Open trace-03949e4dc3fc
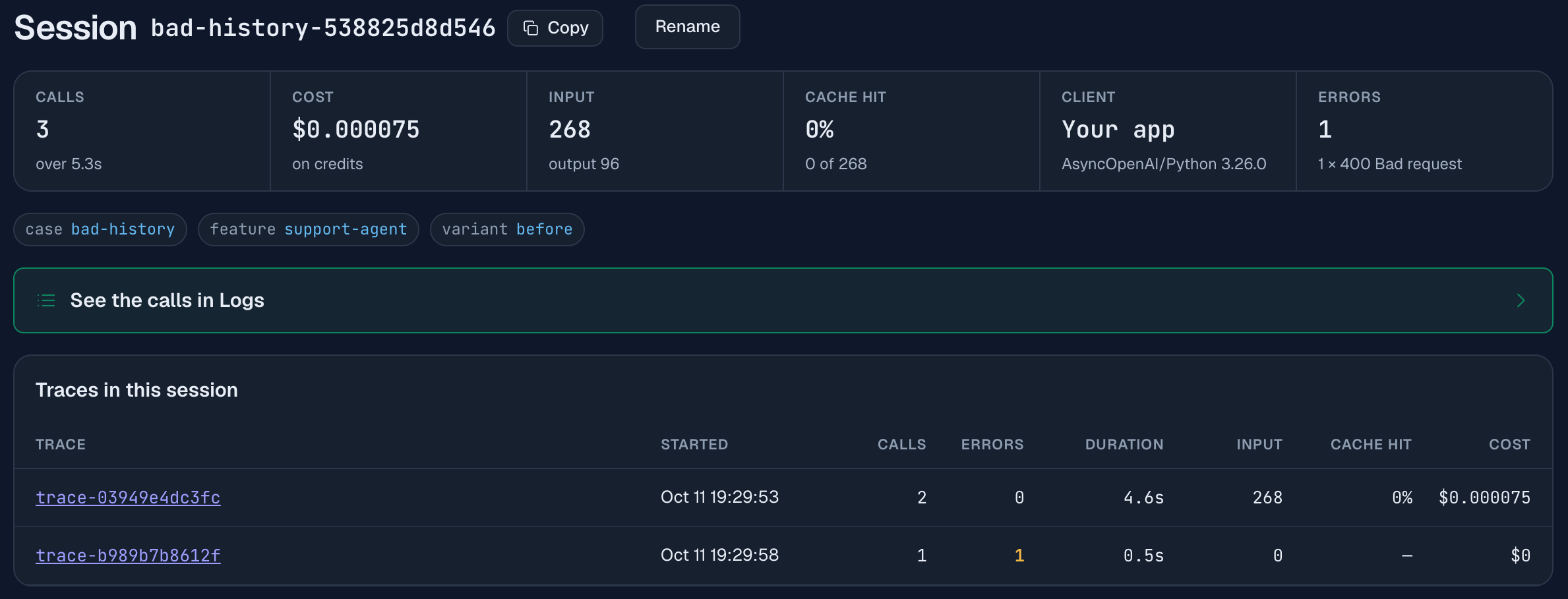Viewport: 1568px width, 599px height. point(128,497)
